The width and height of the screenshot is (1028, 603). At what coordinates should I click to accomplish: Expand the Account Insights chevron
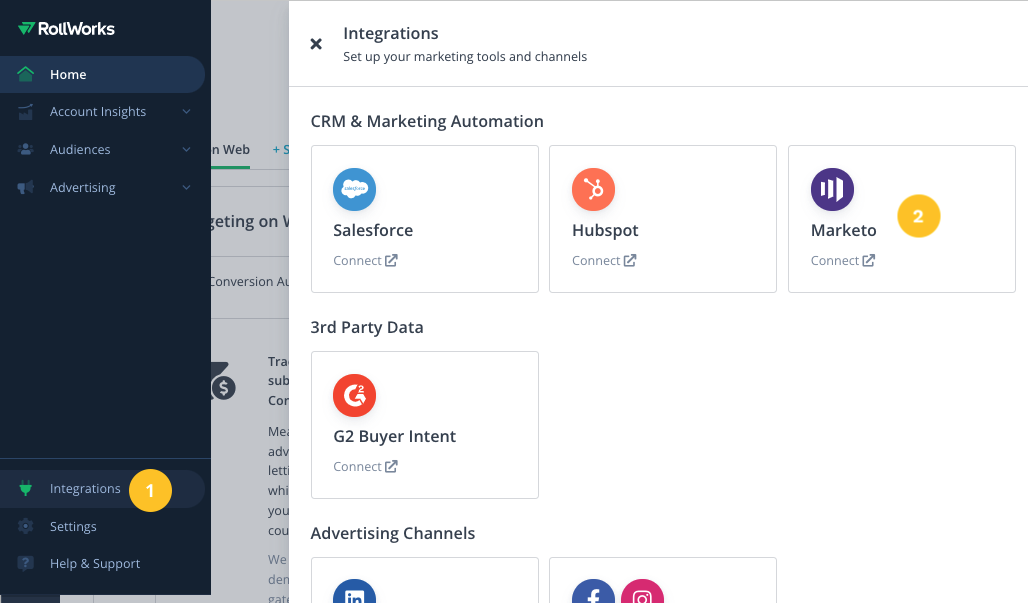[x=187, y=112]
